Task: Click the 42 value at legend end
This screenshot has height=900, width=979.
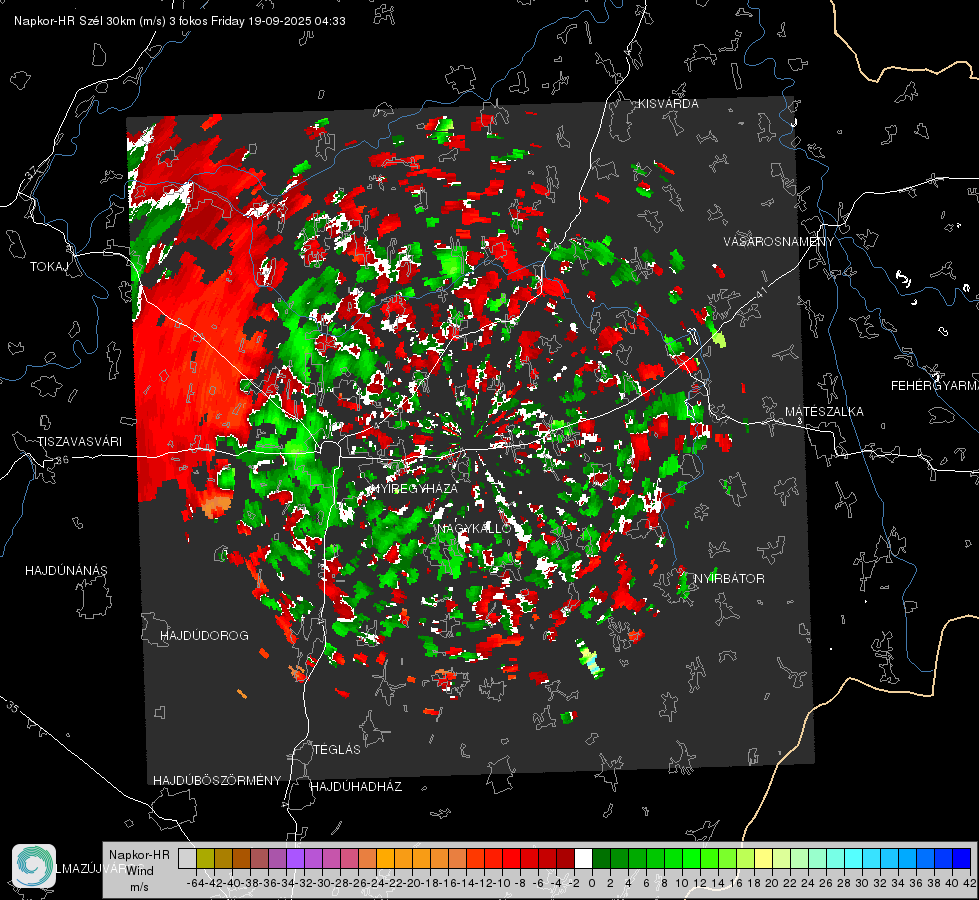Action: click(970, 883)
